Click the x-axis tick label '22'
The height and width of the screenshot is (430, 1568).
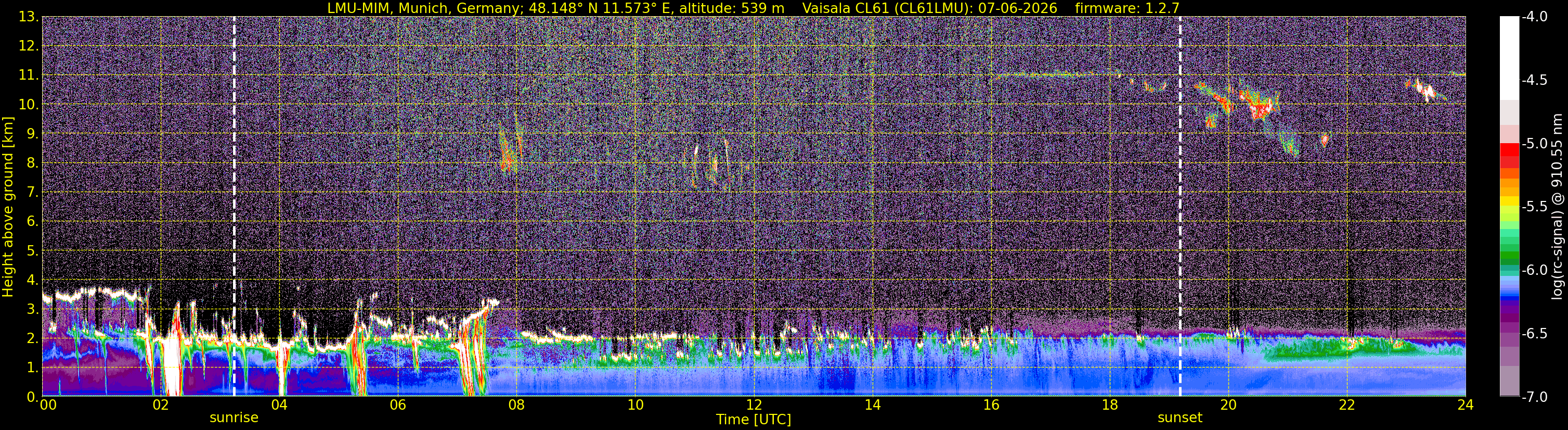(x=1347, y=405)
